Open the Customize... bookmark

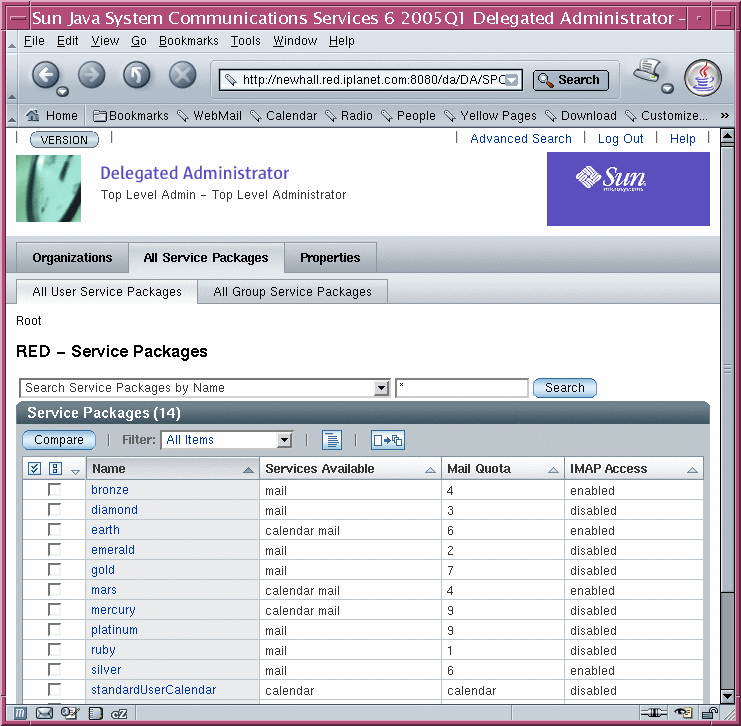[x=666, y=115]
